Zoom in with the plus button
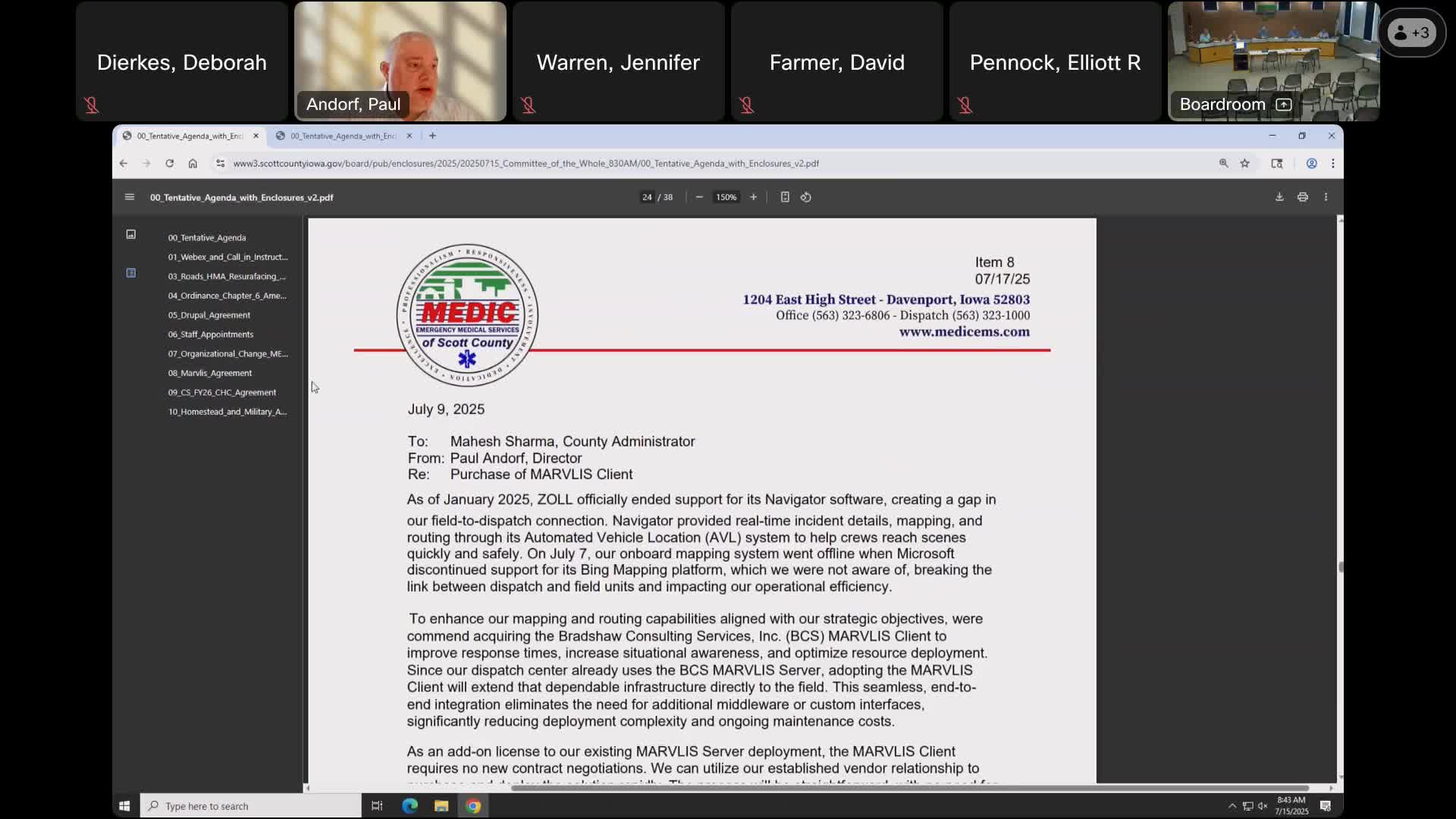The image size is (1456, 819). click(x=753, y=197)
